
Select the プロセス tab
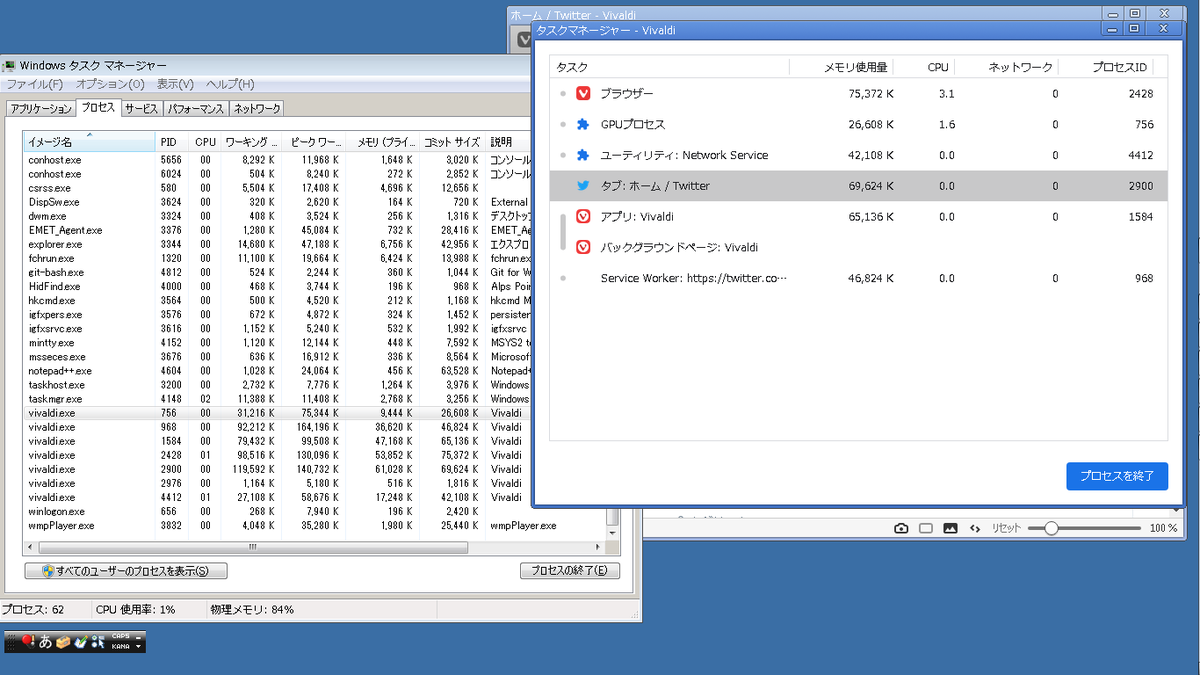pyautogui.click(x=99, y=107)
